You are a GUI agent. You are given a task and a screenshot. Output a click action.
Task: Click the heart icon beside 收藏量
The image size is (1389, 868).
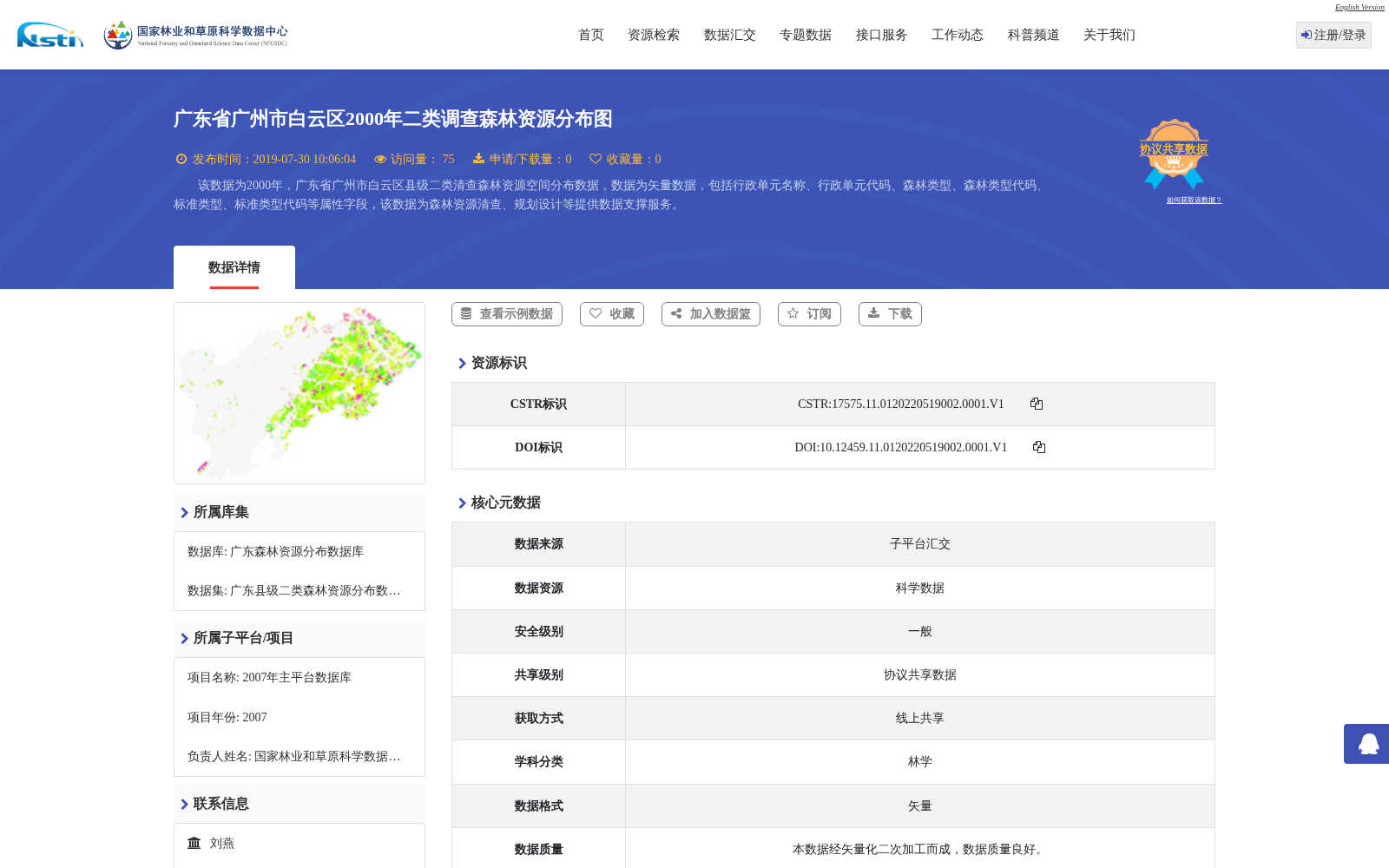596,159
